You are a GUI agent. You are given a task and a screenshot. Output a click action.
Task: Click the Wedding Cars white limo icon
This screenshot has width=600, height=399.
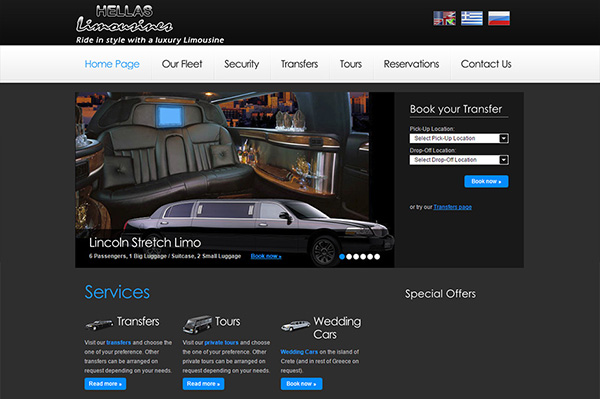(x=295, y=326)
